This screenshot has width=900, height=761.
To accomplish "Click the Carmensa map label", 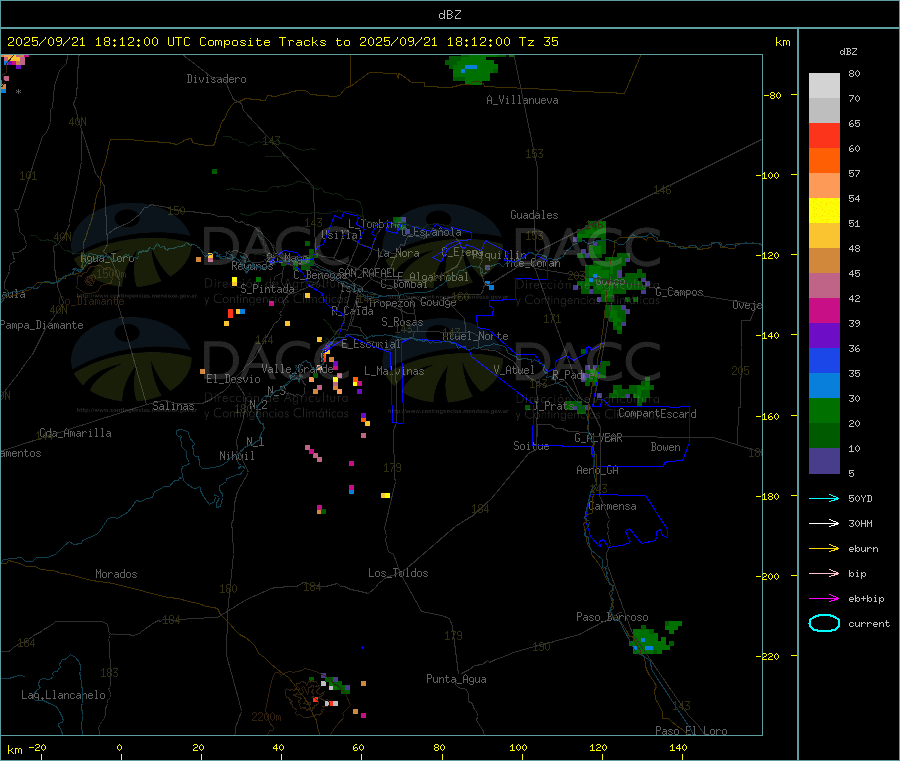I will point(612,506).
